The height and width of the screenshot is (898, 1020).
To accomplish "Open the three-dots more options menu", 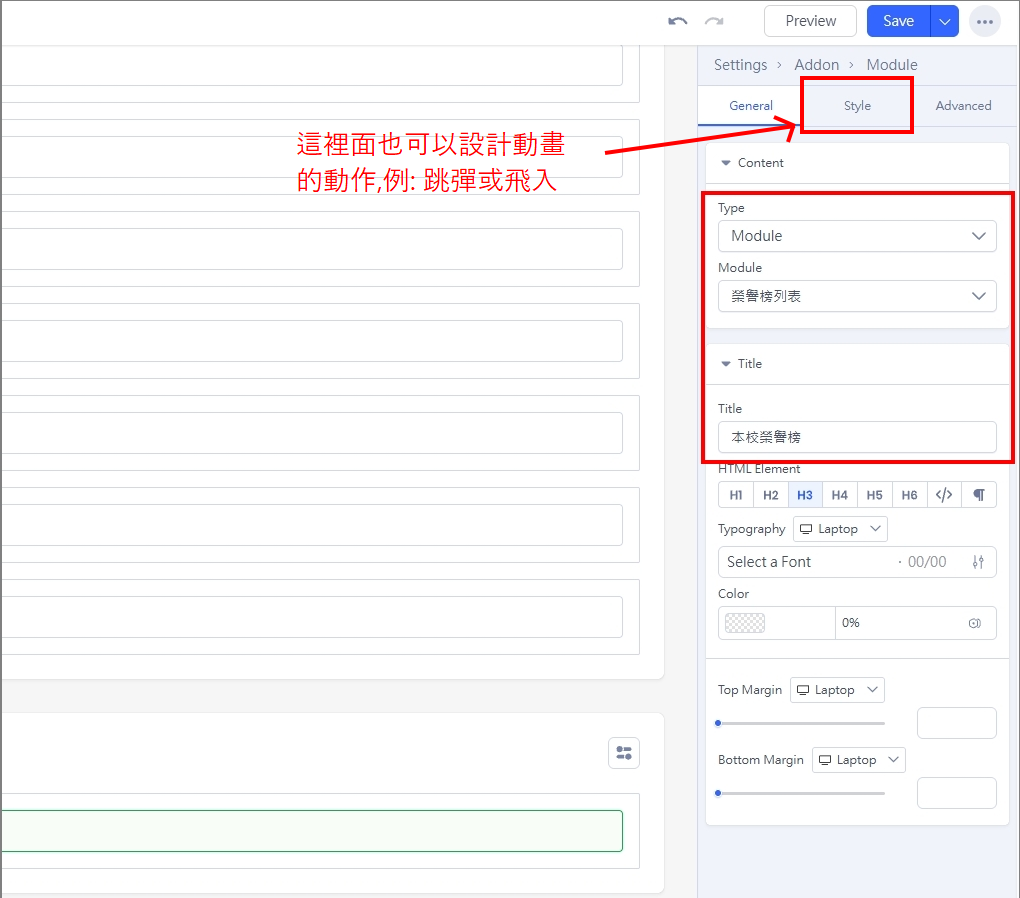I will [985, 21].
